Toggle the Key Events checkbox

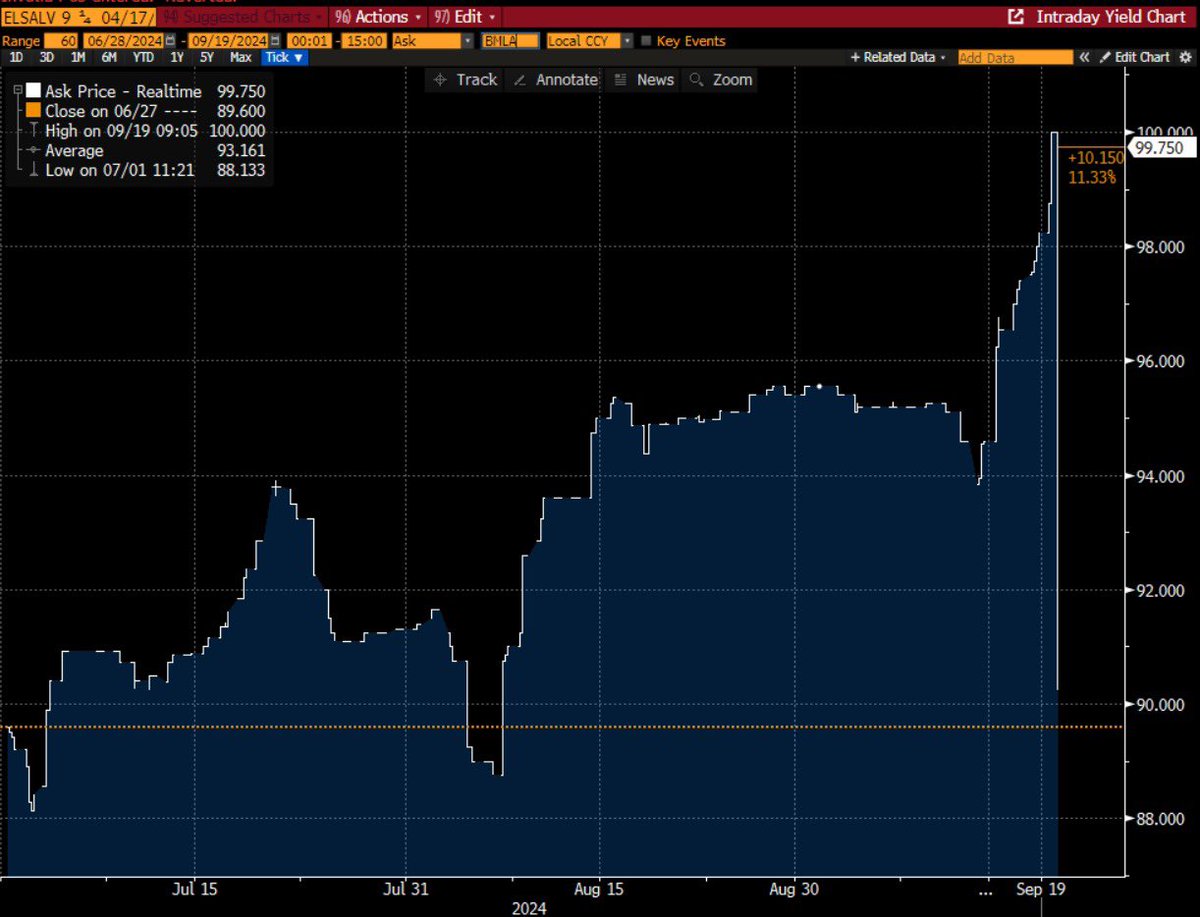(x=645, y=41)
